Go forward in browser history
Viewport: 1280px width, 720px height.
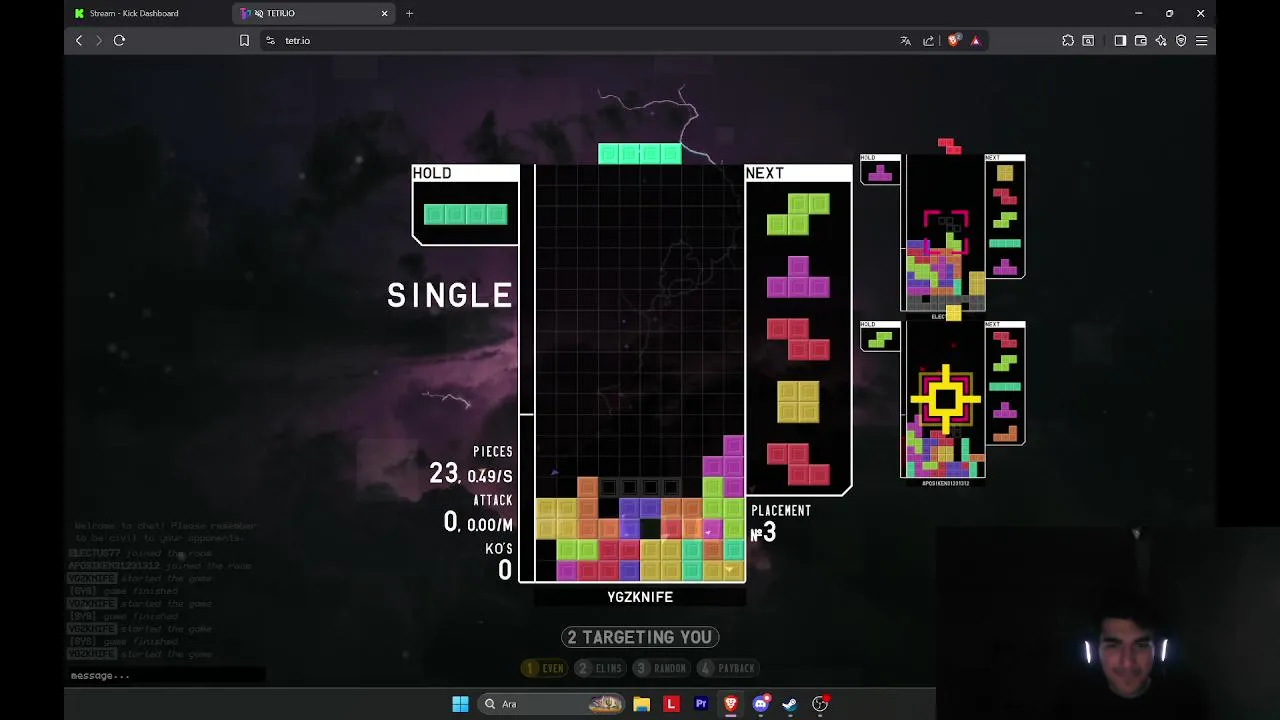(x=98, y=40)
